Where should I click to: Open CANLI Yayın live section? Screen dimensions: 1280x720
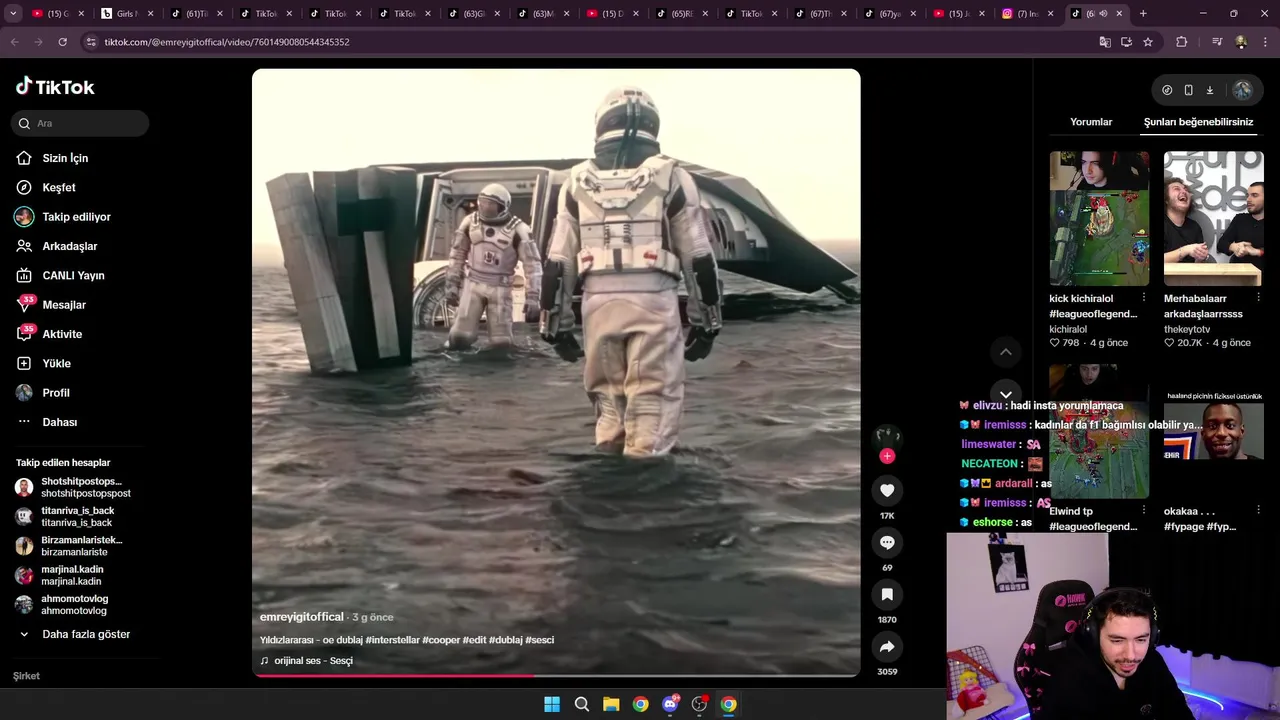pyautogui.click(x=73, y=275)
